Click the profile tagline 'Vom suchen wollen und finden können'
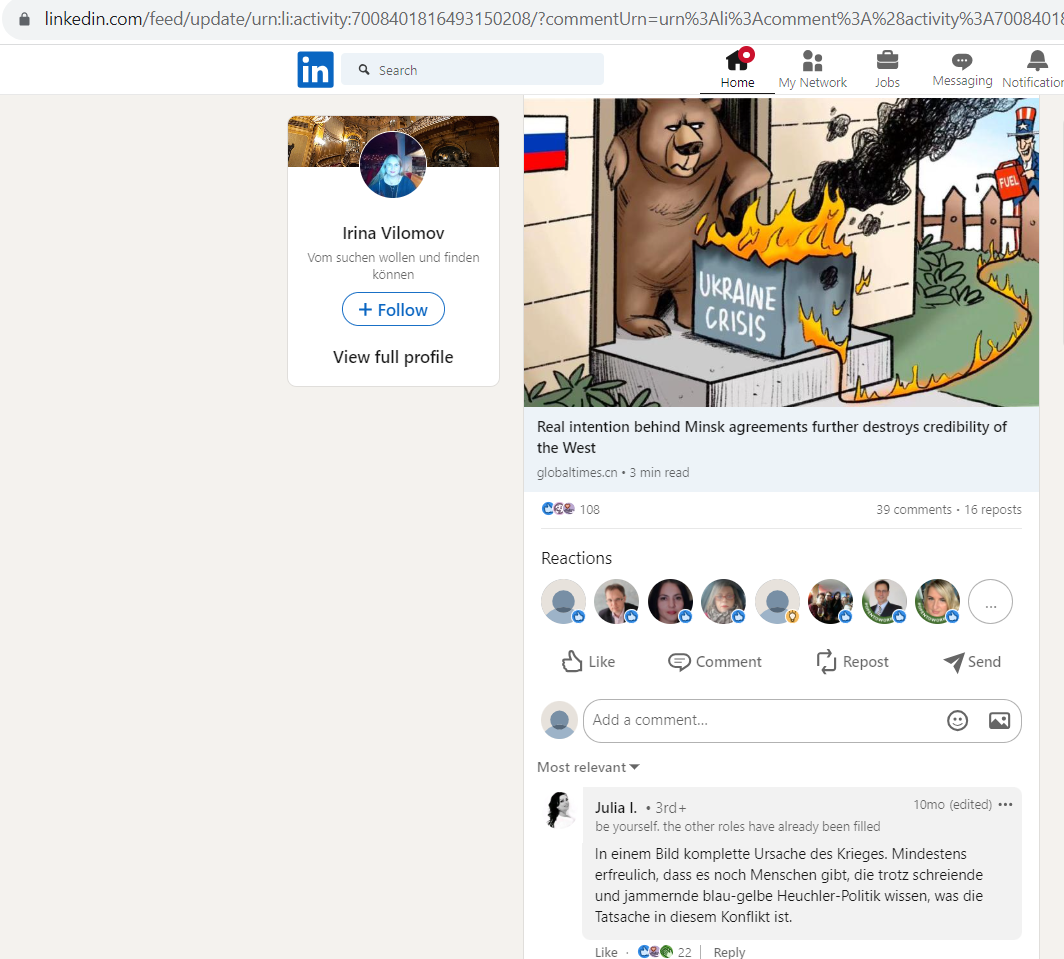 coord(393,266)
